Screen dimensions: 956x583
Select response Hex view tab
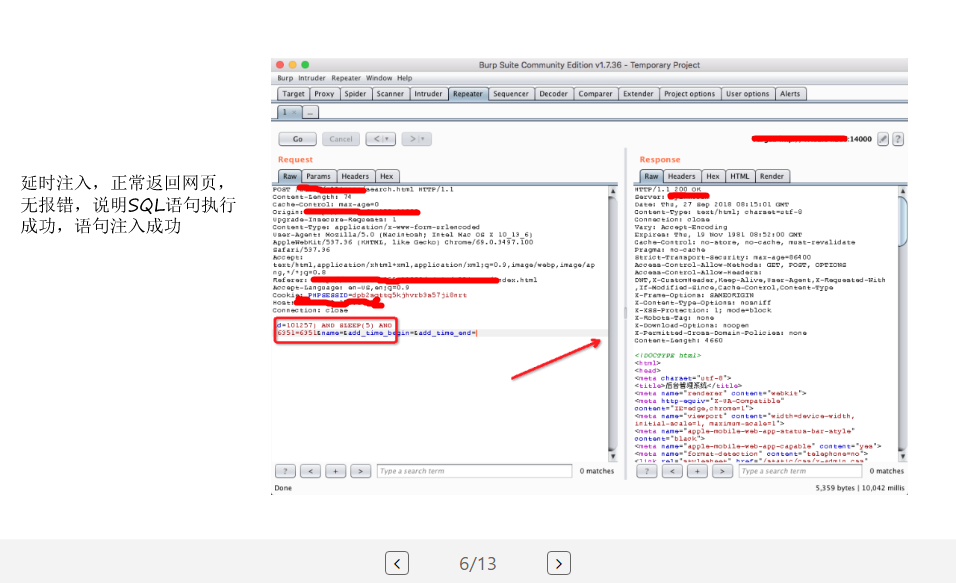(713, 176)
